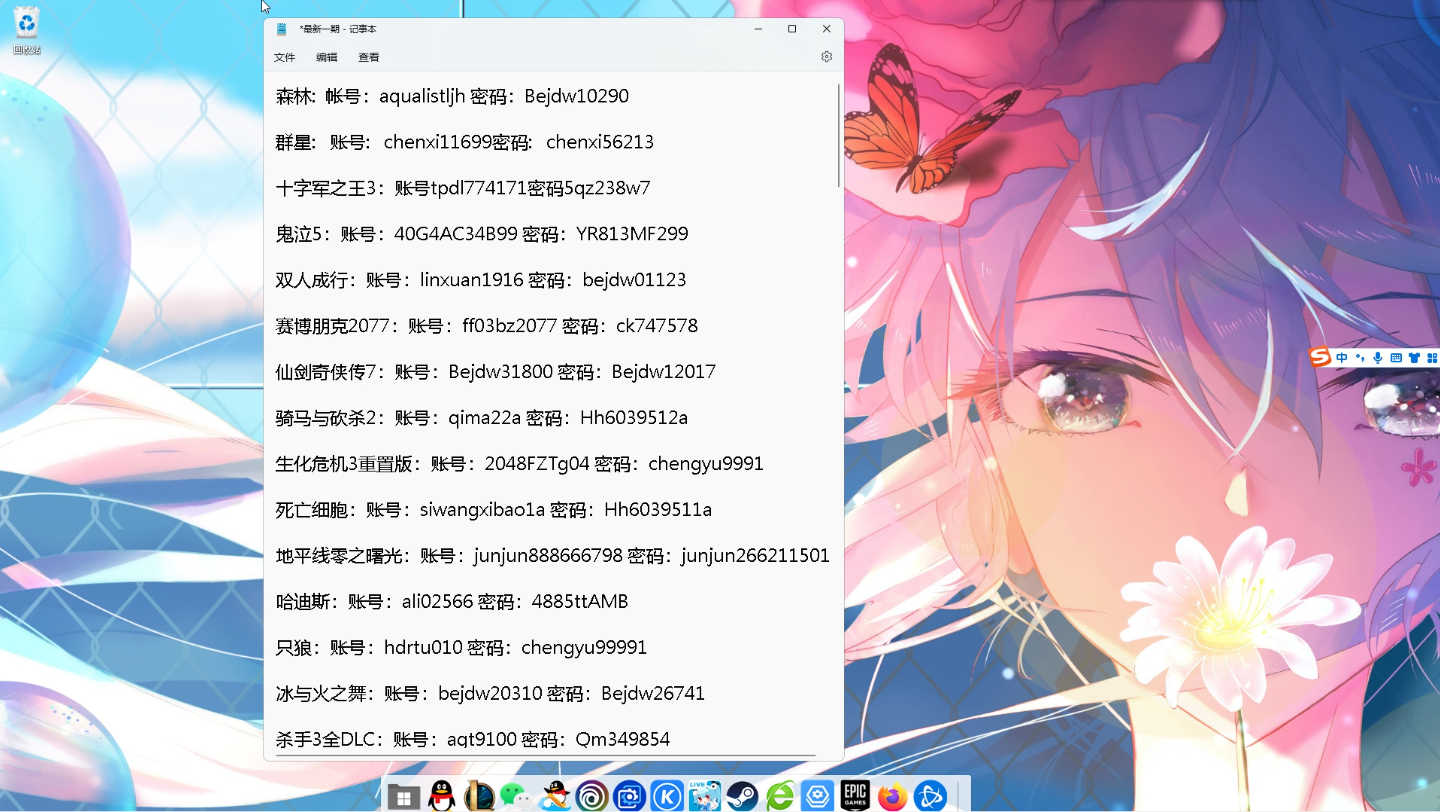The image size is (1440, 812).
Task: Open Firefox from the dock
Action: (892, 796)
